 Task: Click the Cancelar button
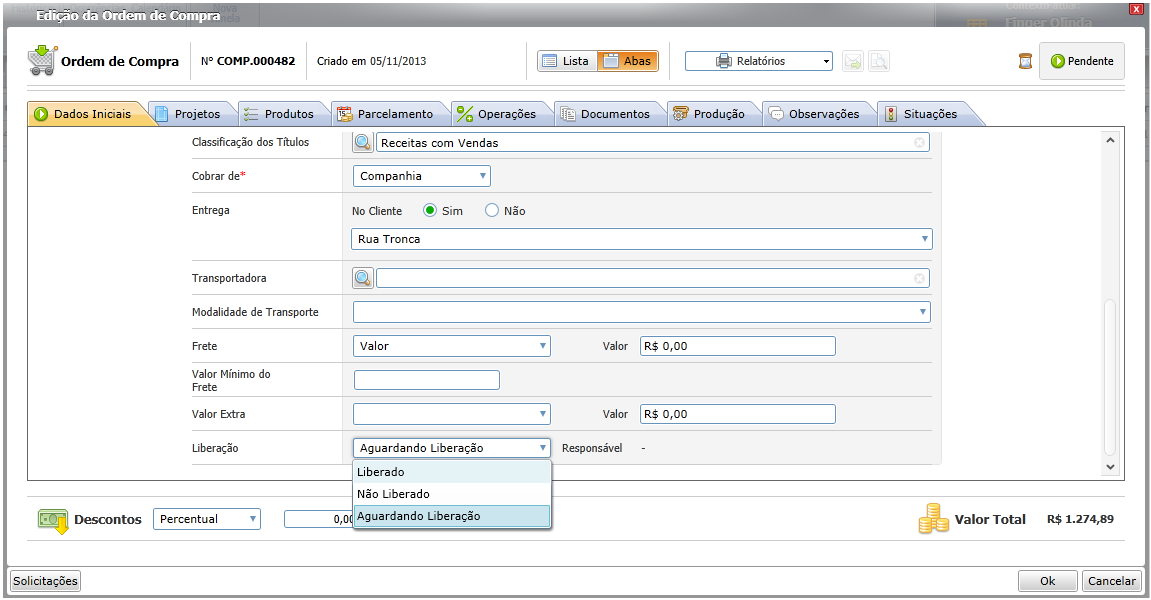(1111, 581)
